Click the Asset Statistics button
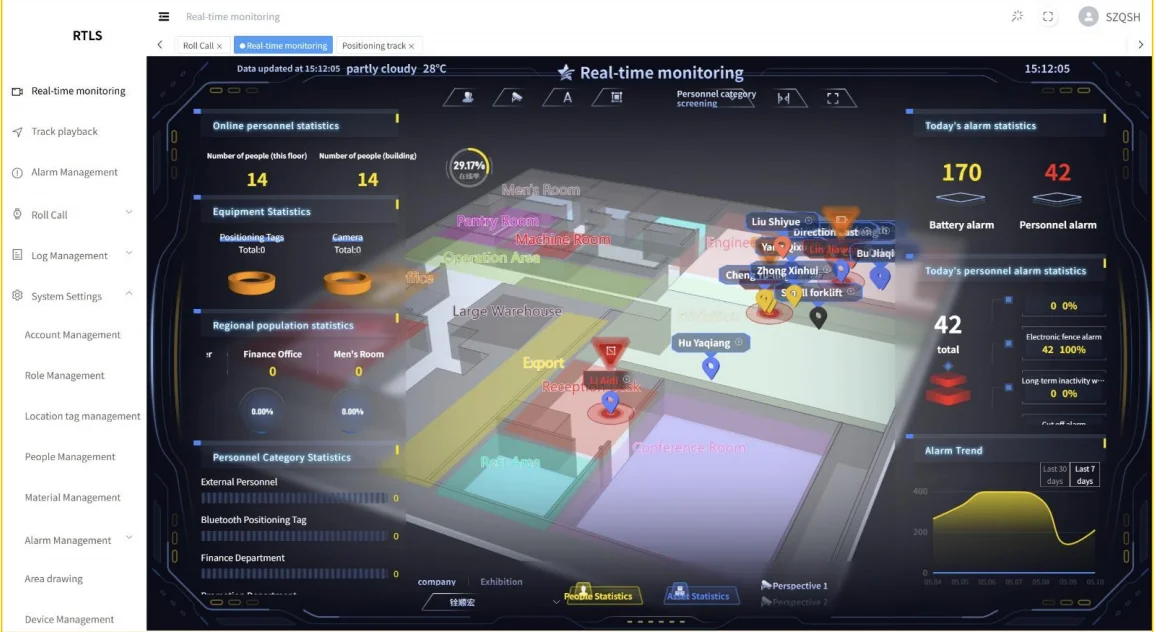Viewport: 1155px width, 632px height. (699, 595)
